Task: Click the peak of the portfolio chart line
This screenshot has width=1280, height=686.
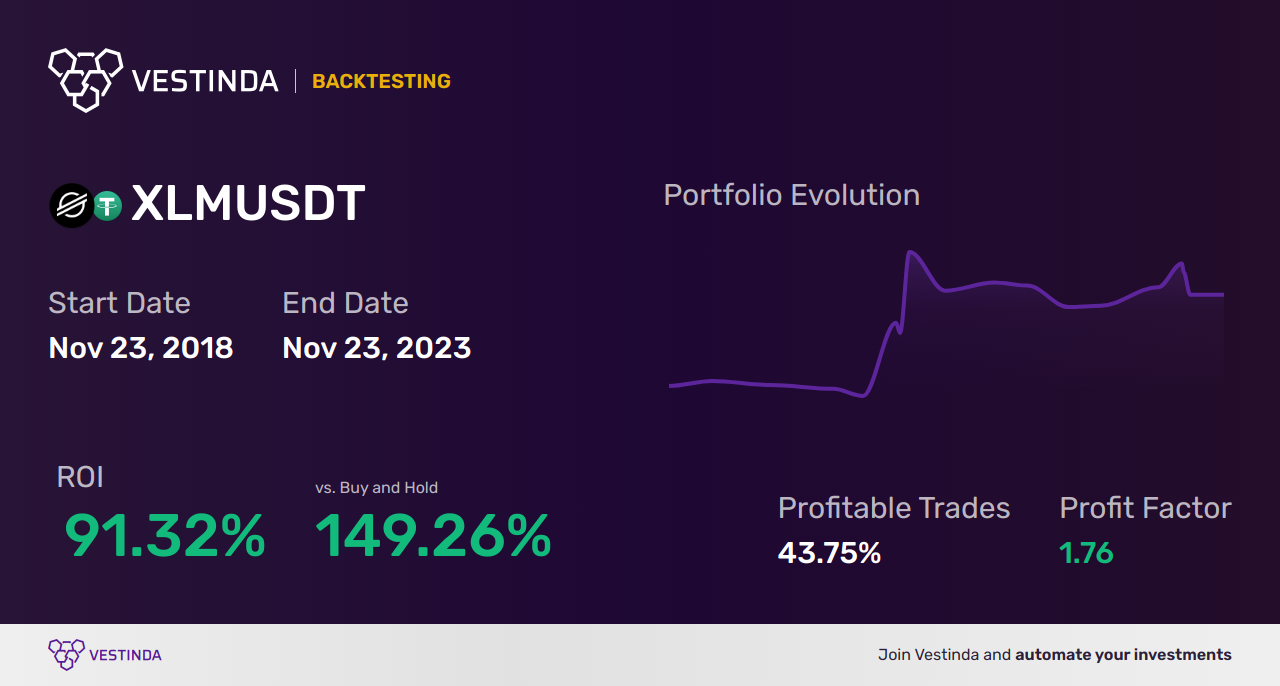Action: [910, 253]
